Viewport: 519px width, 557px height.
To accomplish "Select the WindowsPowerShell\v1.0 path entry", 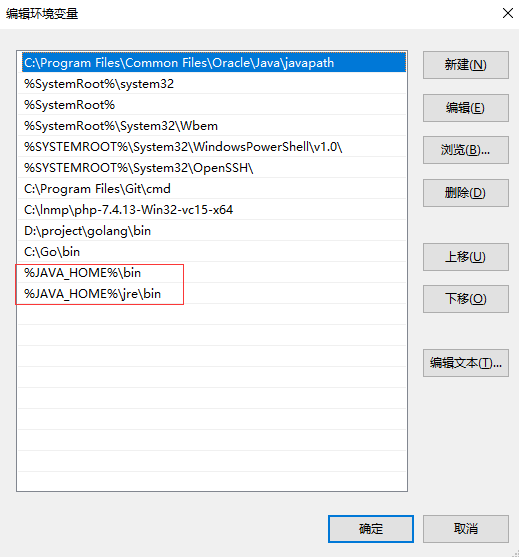I will [212, 147].
